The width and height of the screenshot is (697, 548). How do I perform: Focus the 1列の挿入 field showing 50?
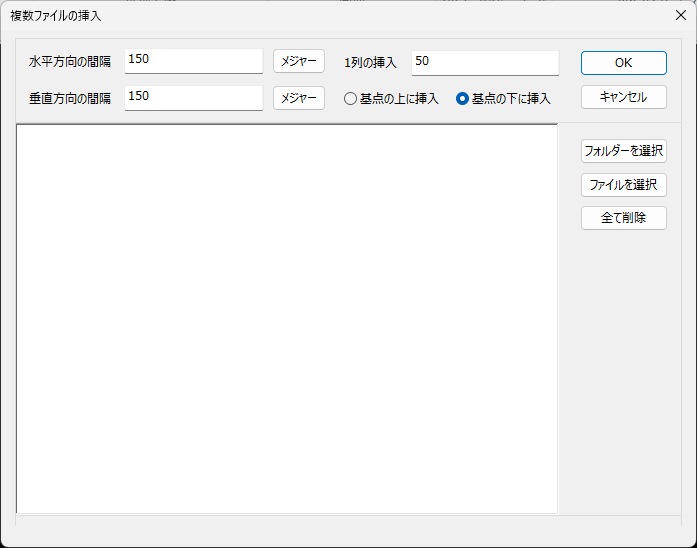pyautogui.click(x=484, y=62)
